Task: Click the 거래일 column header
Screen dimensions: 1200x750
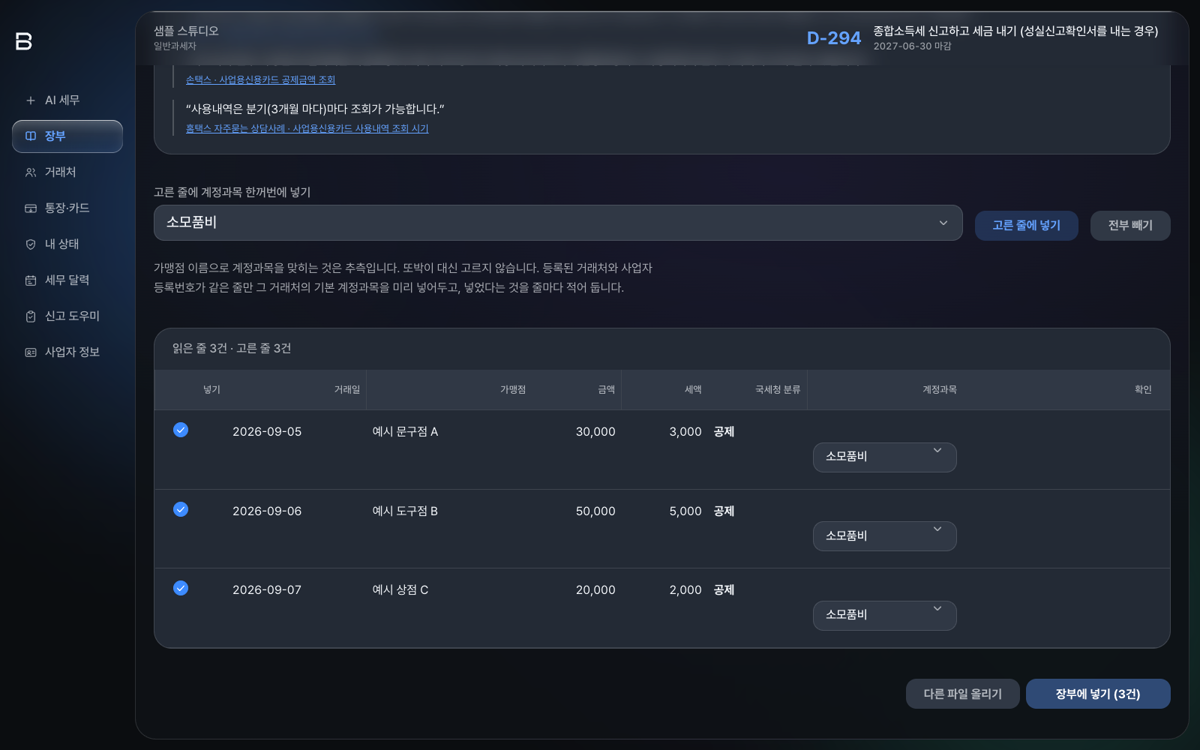Action: click(x=347, y=390)
